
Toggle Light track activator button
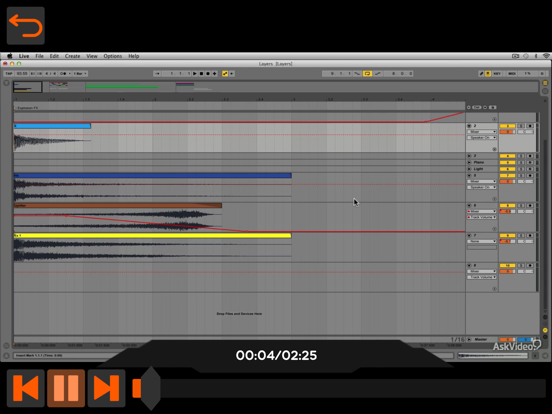pyautogui.click(x=507, y=169)
